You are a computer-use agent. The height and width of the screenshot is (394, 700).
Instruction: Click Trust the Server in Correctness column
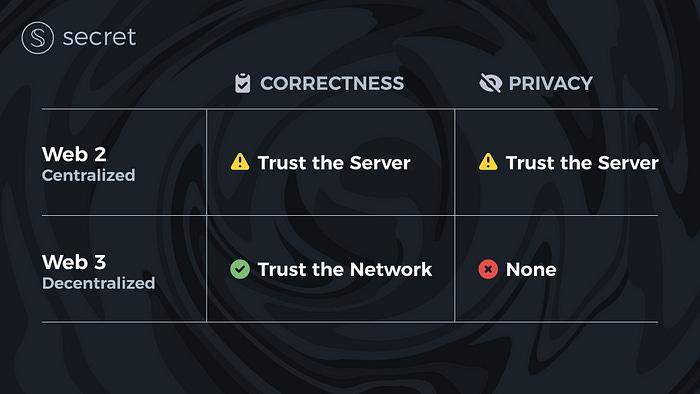click(334, 163)
